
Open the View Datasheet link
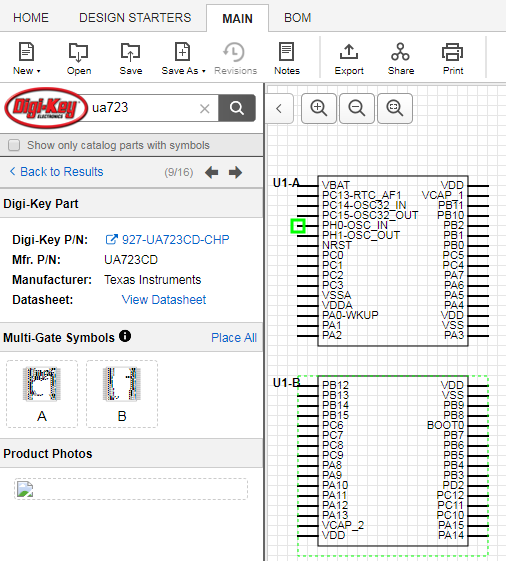point(164,299)
